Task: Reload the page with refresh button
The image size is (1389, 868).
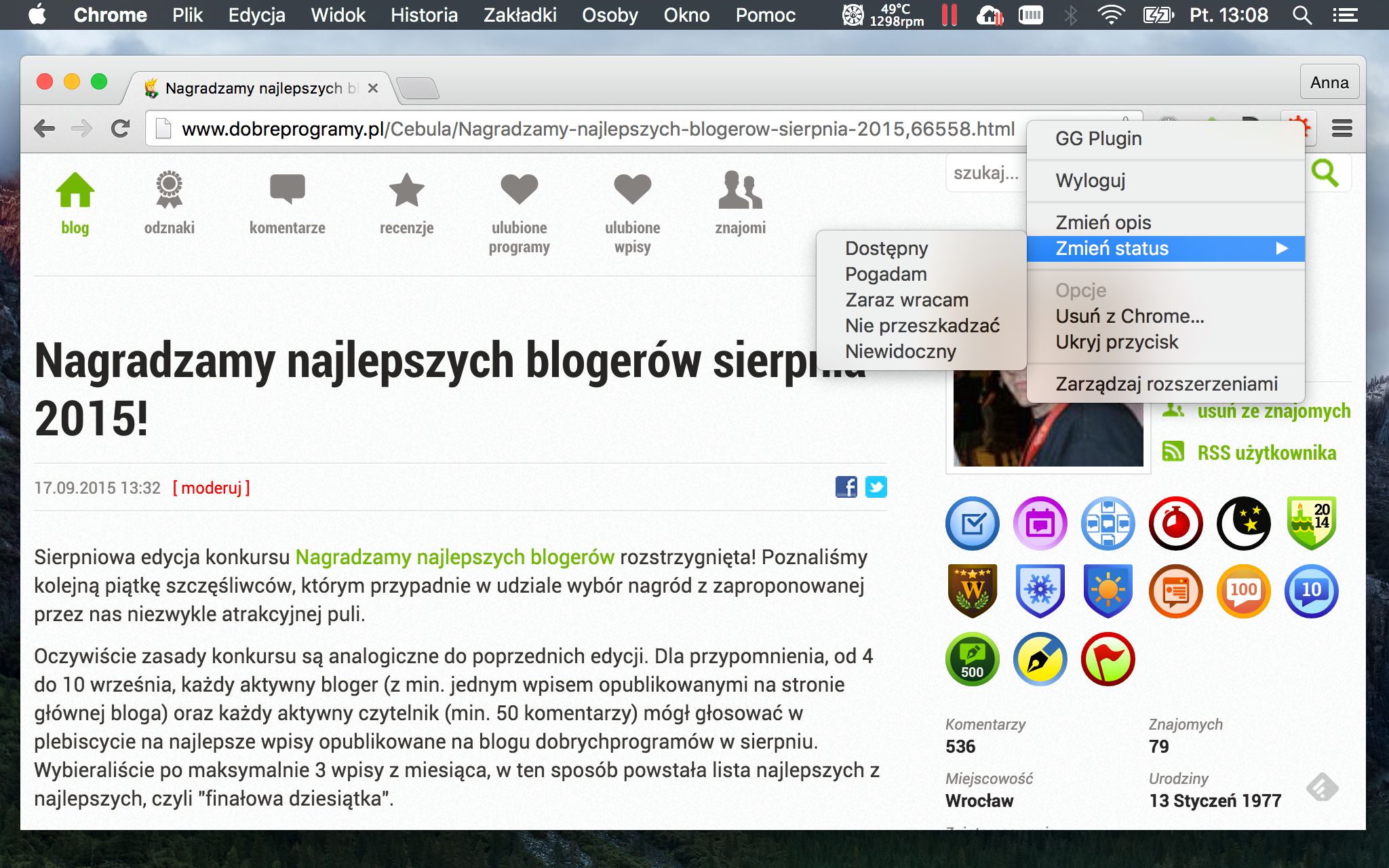Action: pos(121,128)
